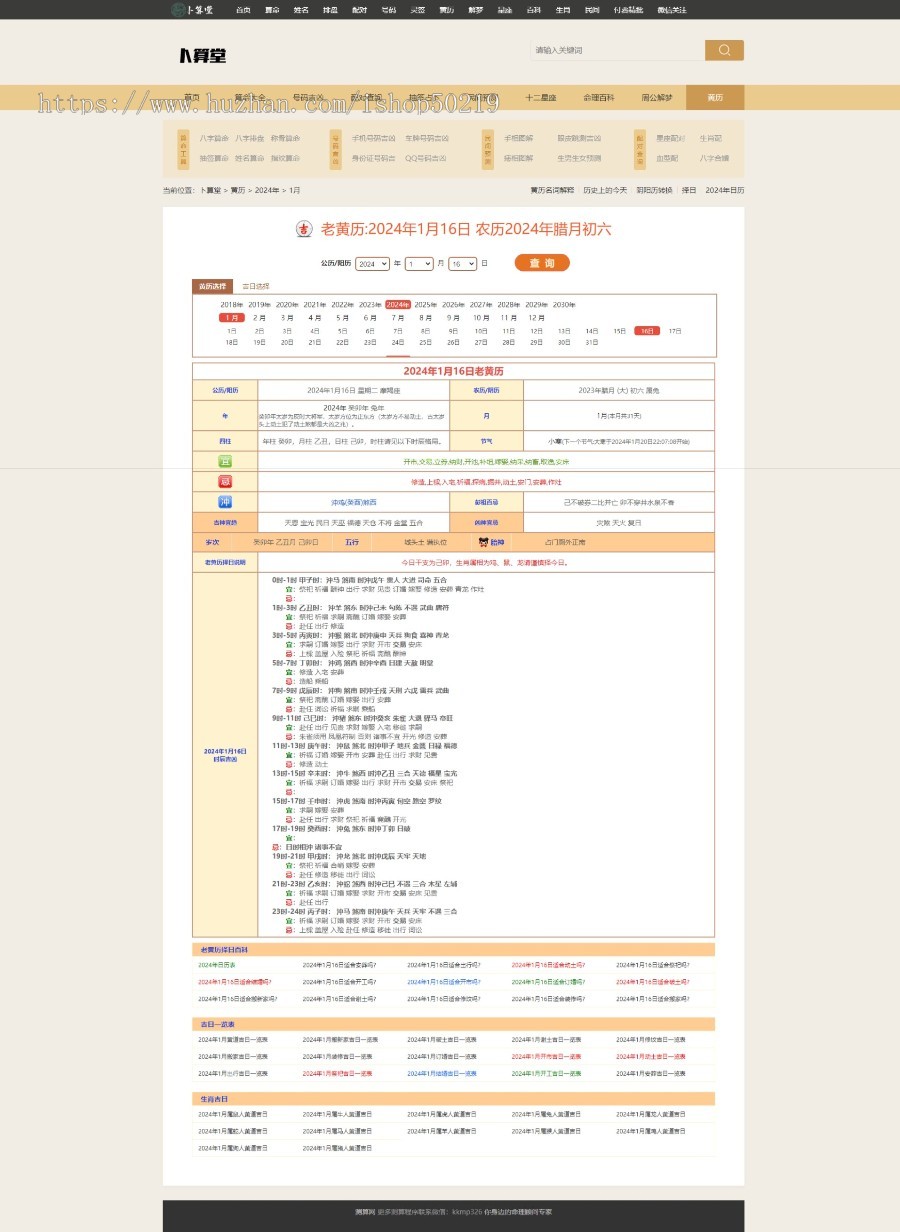Viewport: 900px width, 1232px height.
Task: Open the day dropdown showing 16
Action: (x=462, y=264)
